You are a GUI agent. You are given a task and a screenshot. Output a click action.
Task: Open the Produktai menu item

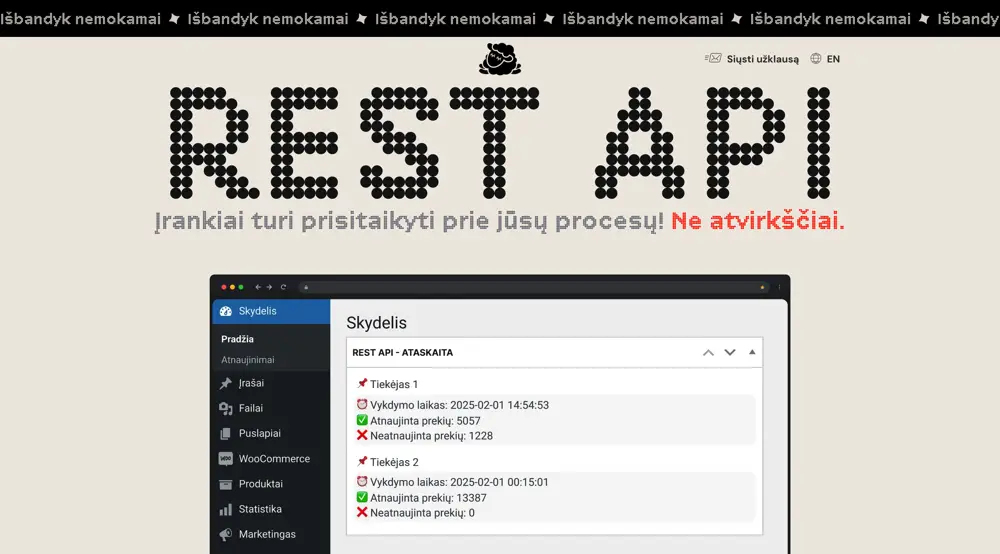click(260, 484)
